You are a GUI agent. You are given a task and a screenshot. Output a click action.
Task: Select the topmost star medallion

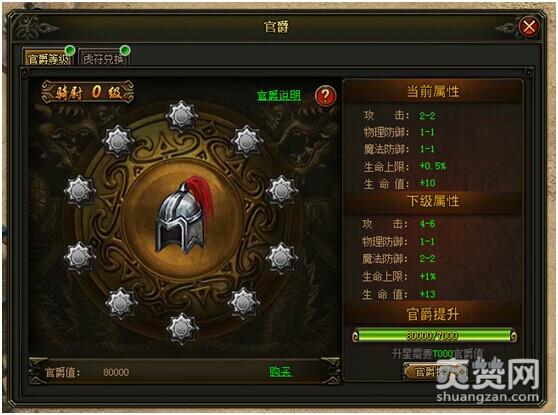pos(181,116)
